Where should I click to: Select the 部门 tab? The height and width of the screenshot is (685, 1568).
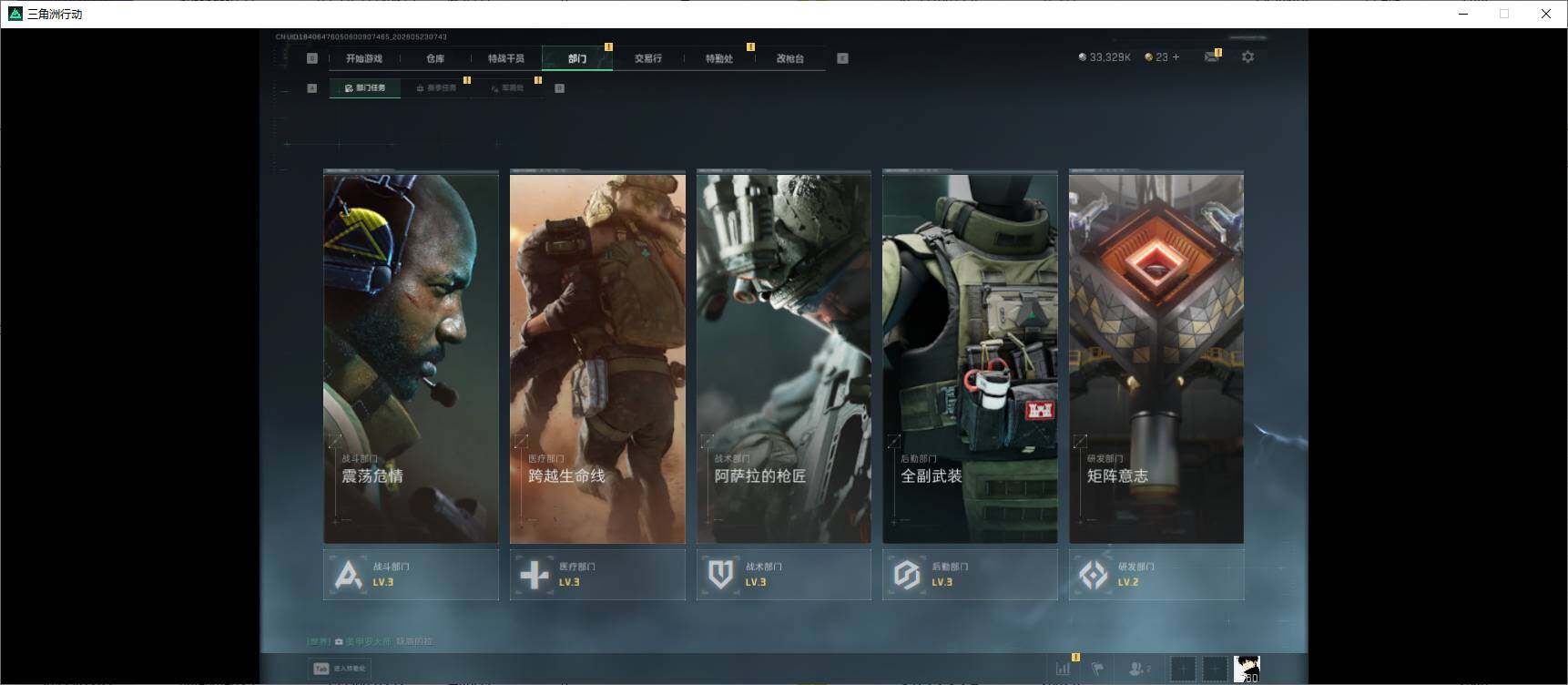click(577, 58)
